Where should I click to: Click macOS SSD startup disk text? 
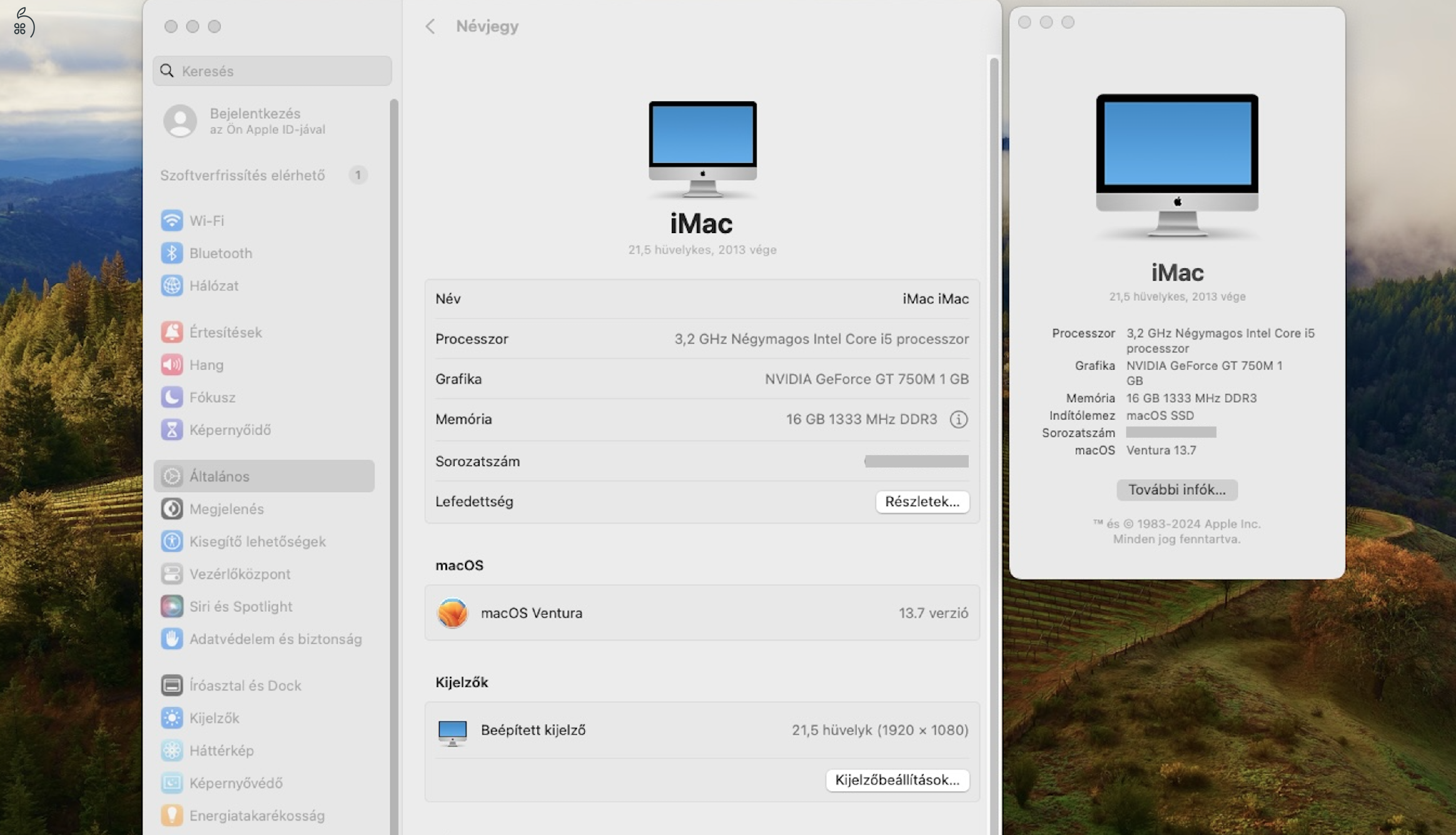click(1159, 415)
